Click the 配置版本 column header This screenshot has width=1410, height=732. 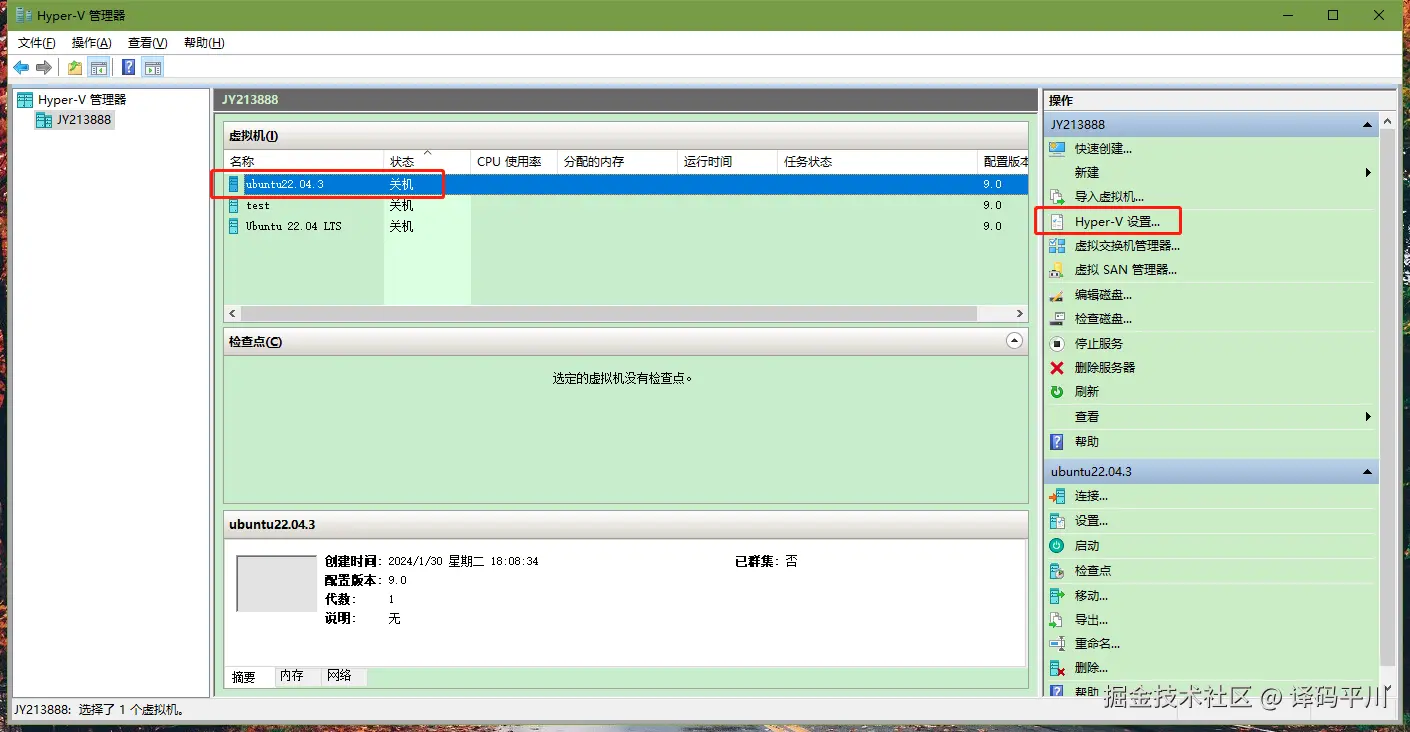point(1003,162)
